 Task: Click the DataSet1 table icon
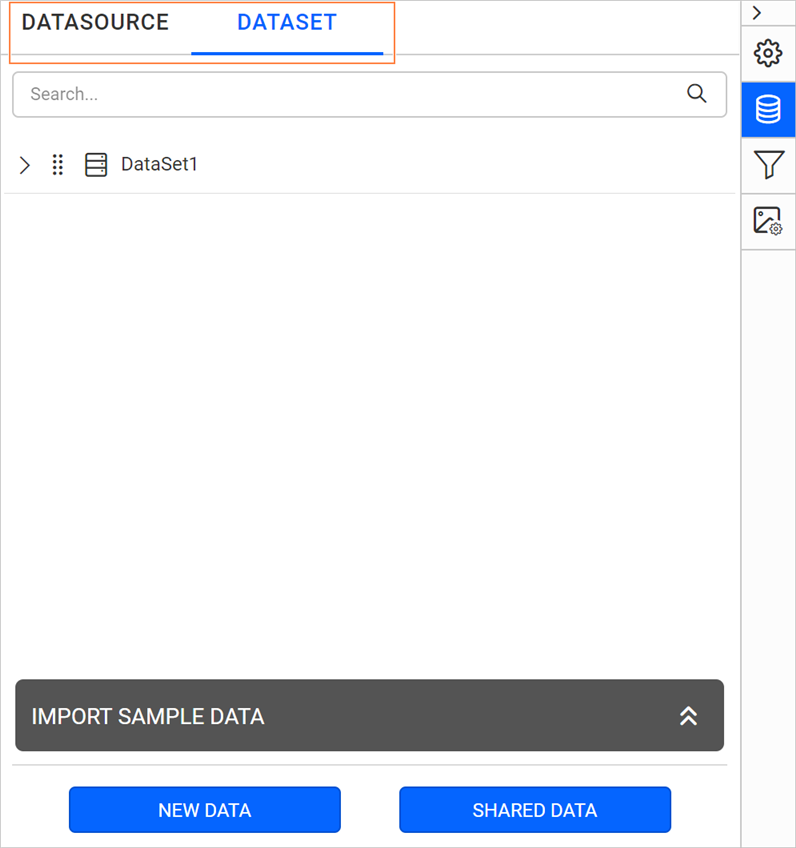96,164
